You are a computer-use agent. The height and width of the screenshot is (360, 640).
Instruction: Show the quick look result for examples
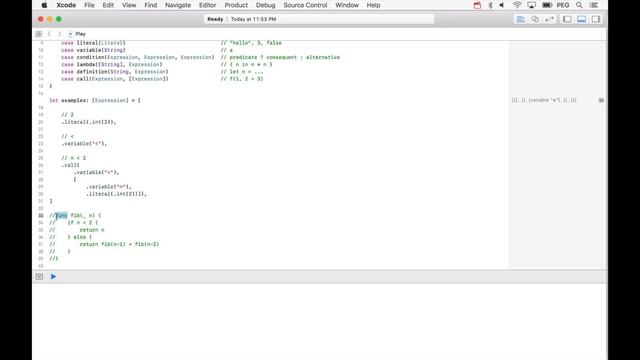[x=601, y=100]
